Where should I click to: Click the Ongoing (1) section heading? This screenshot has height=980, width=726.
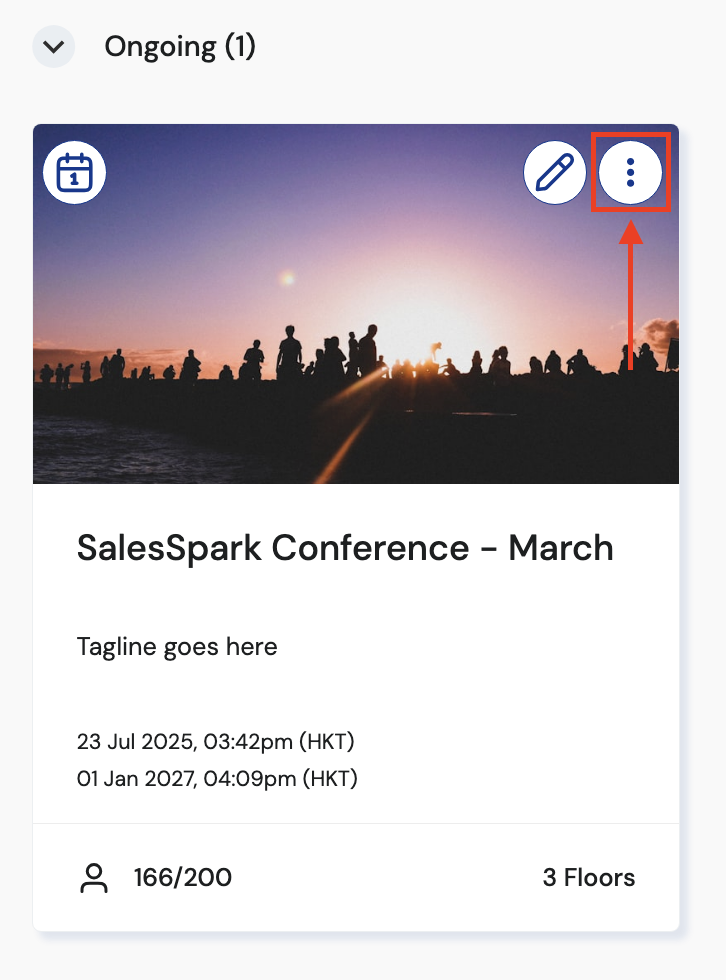pyautogui.click(x=180, y=47)
